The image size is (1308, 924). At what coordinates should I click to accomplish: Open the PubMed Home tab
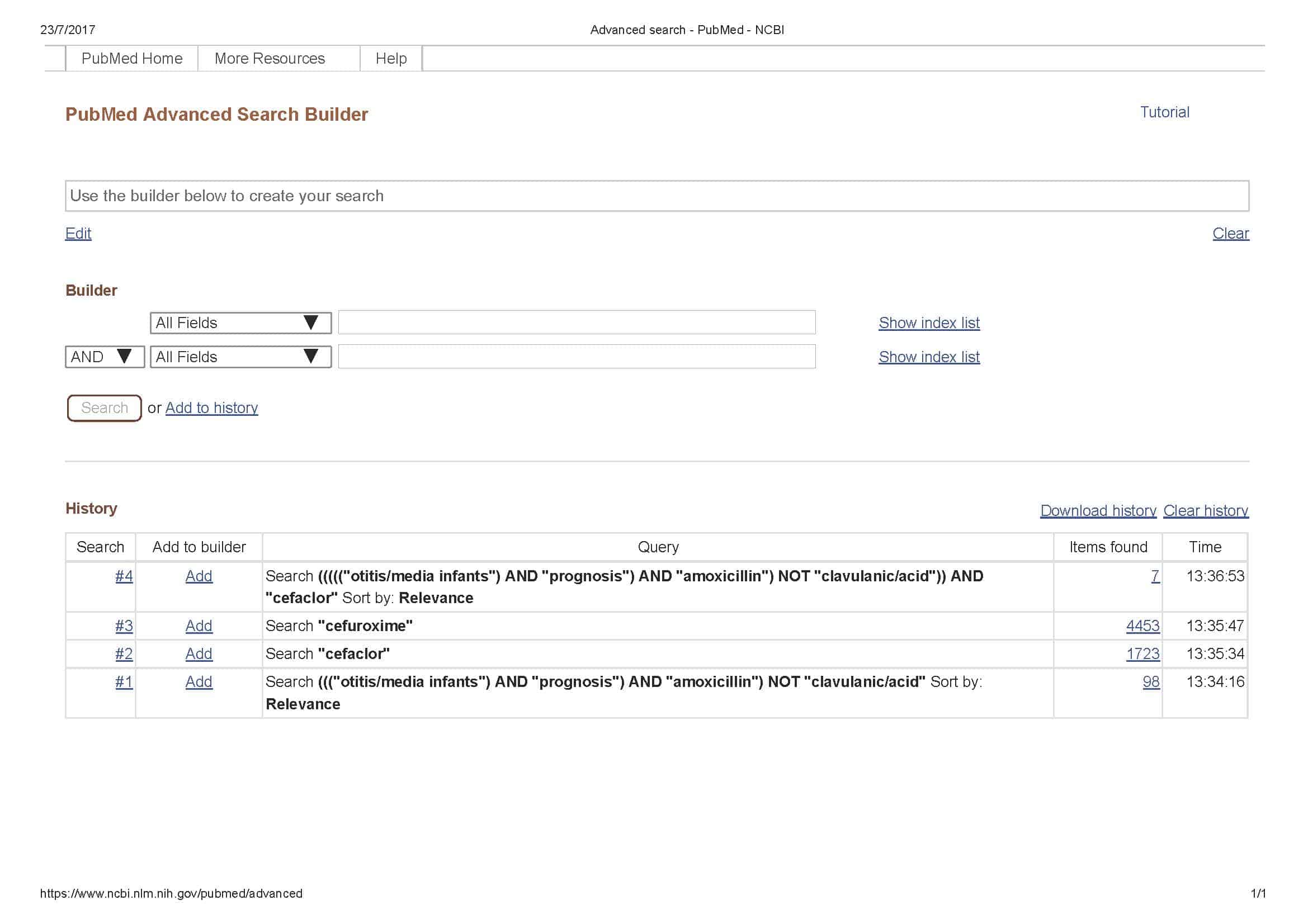(131, 59)
